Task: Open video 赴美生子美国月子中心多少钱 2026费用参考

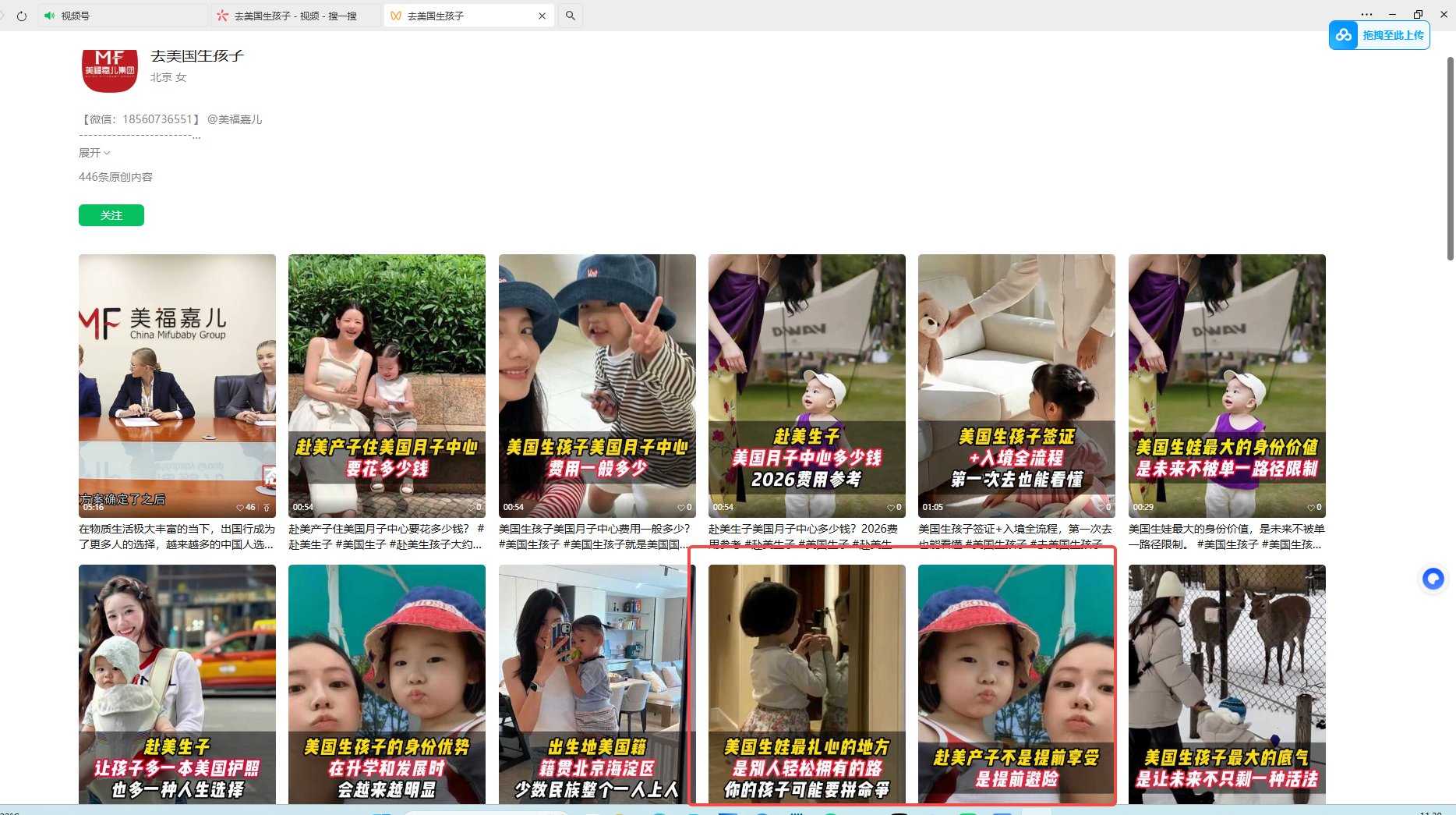Action: click(x=807, y=386)
